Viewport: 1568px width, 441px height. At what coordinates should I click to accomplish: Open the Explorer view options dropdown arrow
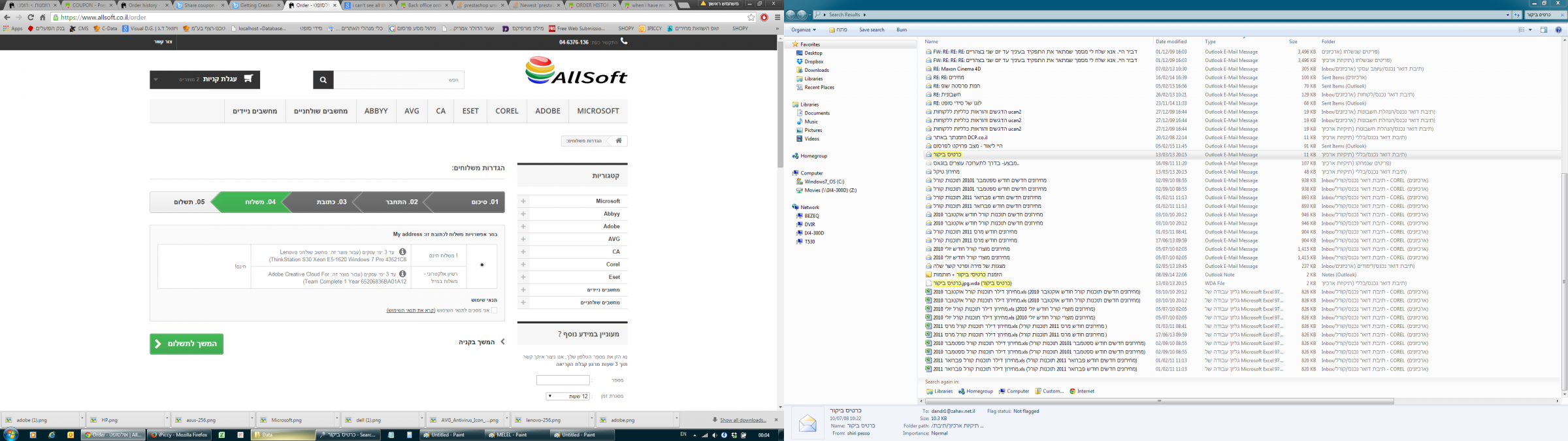coord(1530,30)
